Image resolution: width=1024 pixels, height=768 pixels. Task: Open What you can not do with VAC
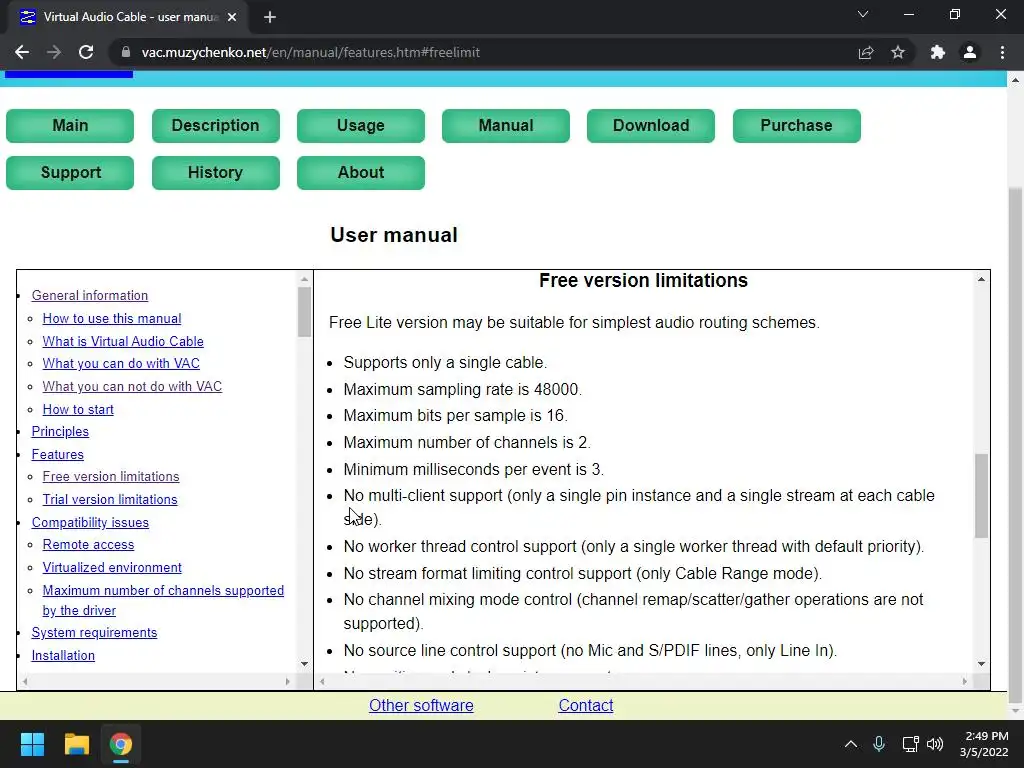pos(132,386)
